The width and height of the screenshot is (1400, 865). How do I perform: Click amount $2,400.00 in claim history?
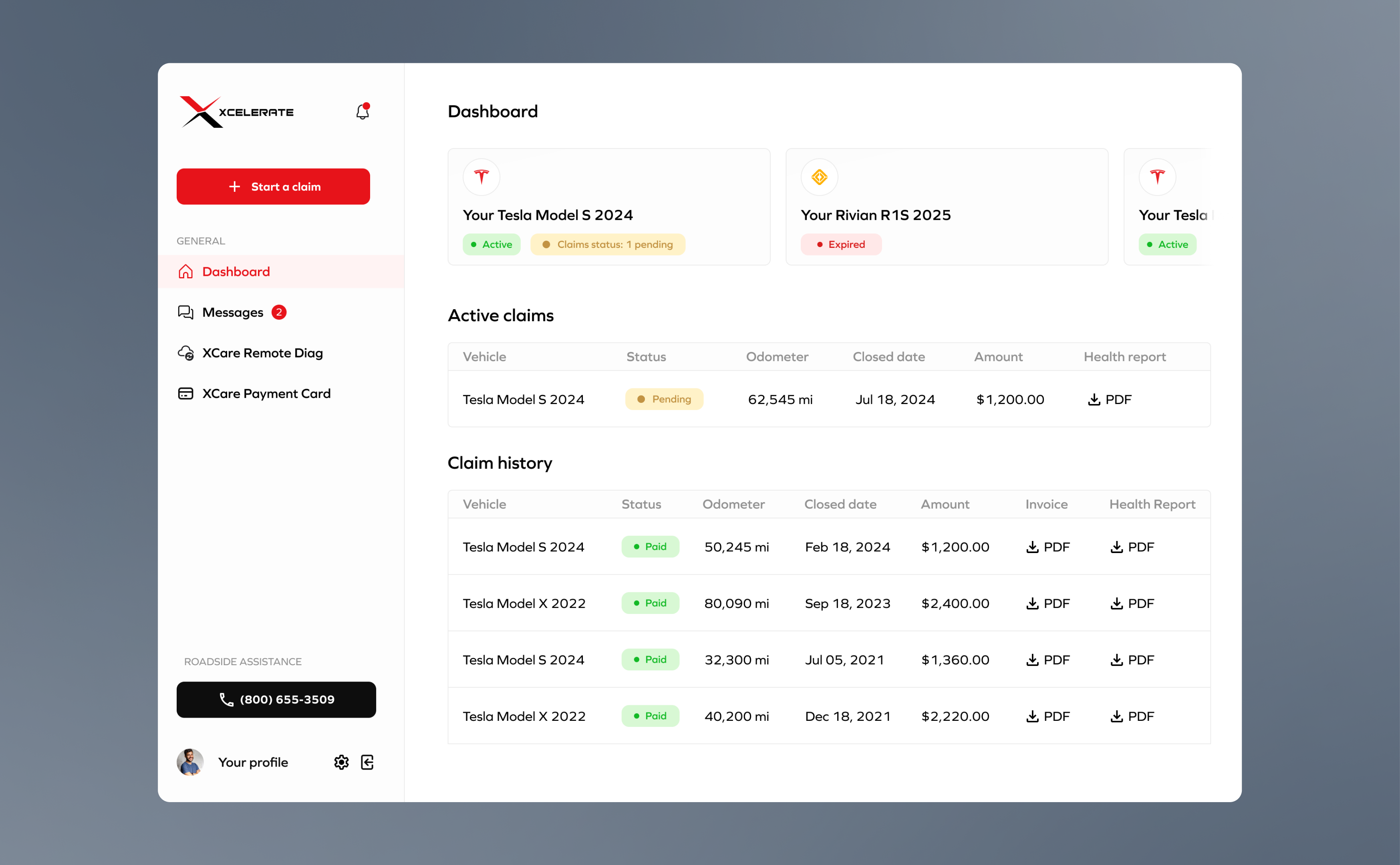pyautogui.click(x=955, y=603)
